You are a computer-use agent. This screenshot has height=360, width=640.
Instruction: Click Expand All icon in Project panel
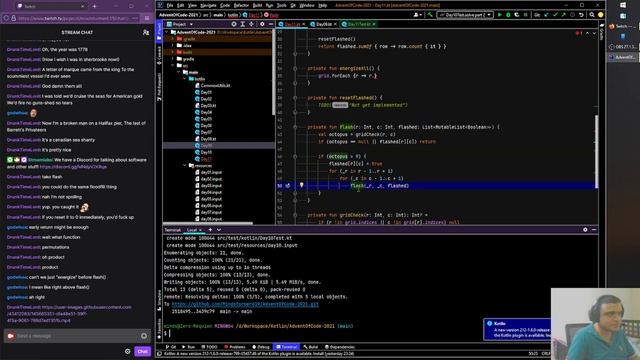[242, 24]
